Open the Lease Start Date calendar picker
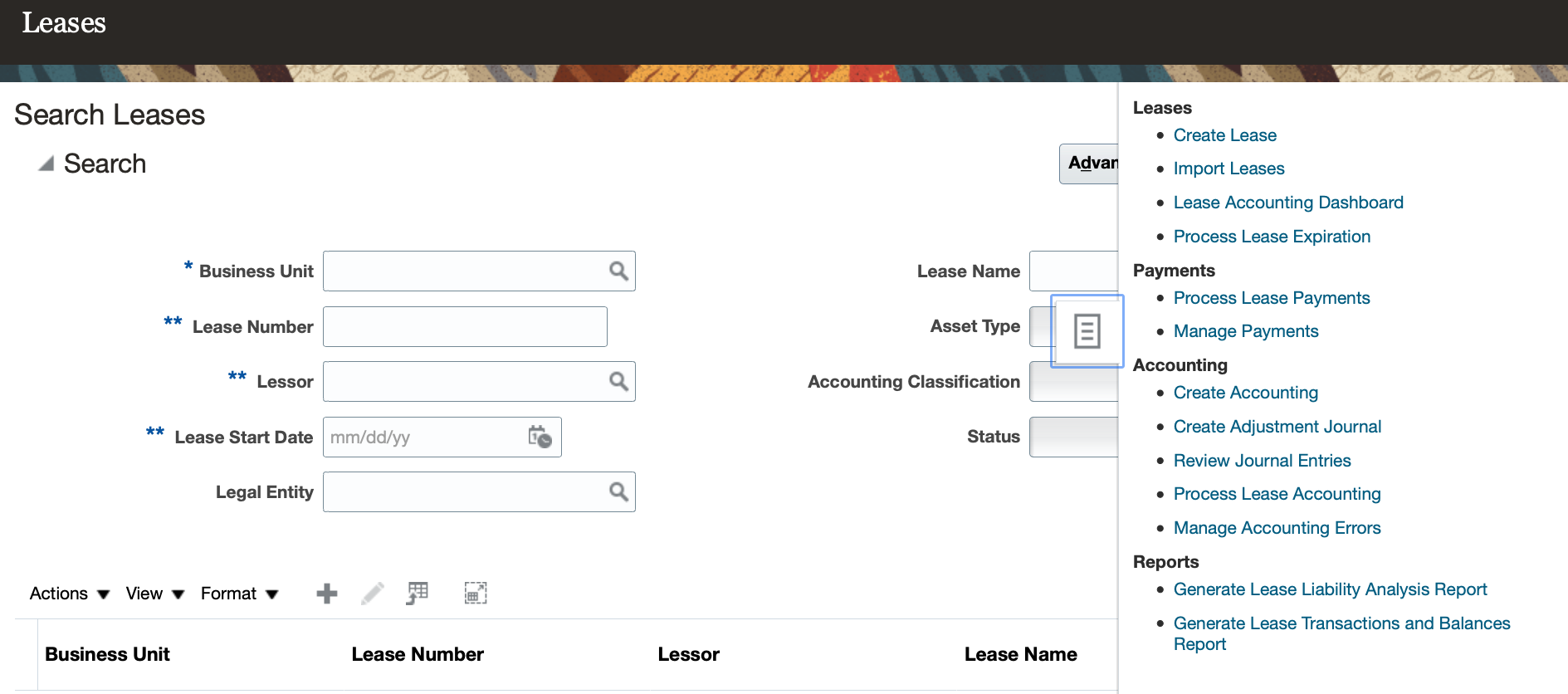The width and height of the screenshot is (1568, 694). click(540, 437)
